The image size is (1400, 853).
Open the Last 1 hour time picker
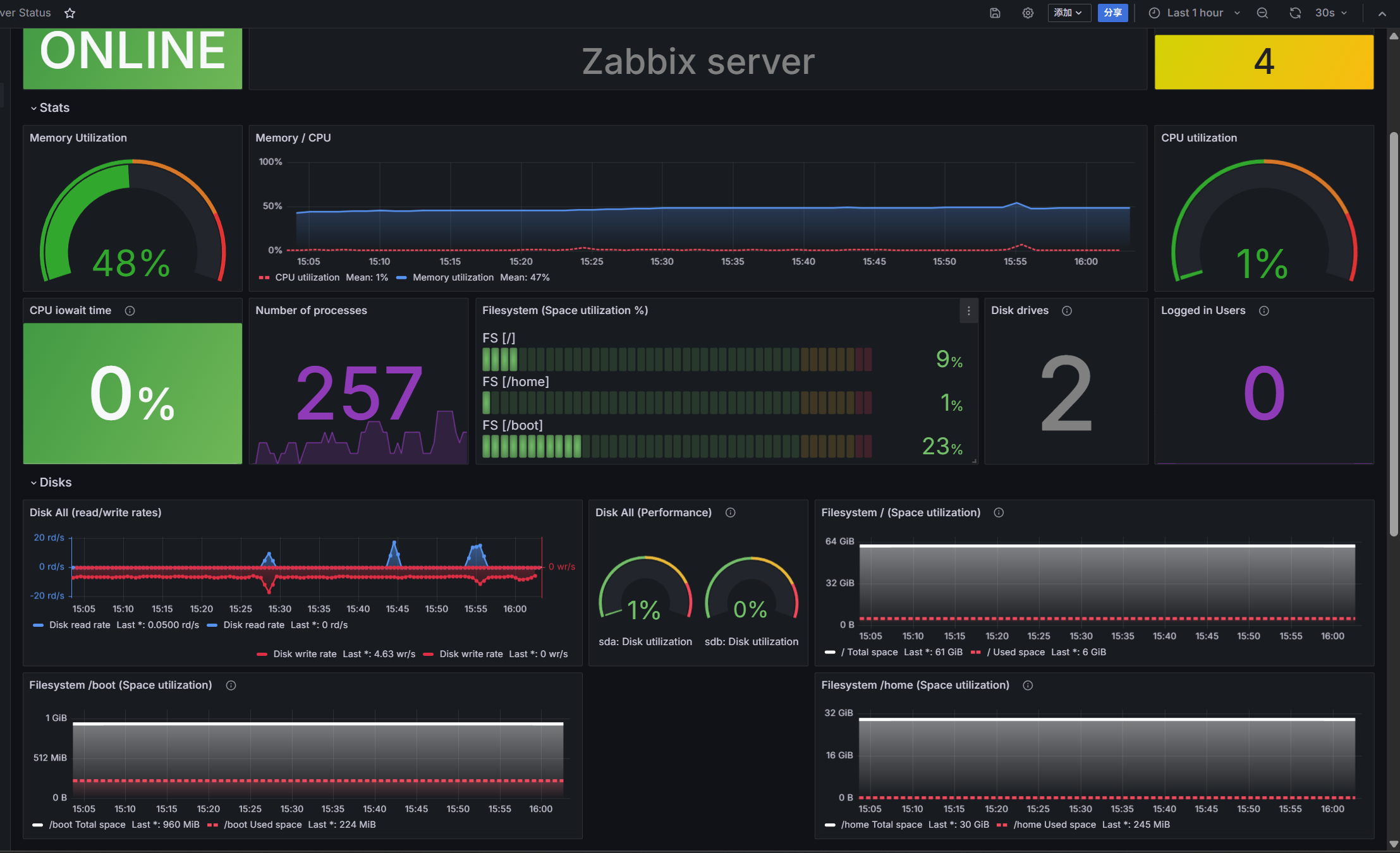[1195, 13]
